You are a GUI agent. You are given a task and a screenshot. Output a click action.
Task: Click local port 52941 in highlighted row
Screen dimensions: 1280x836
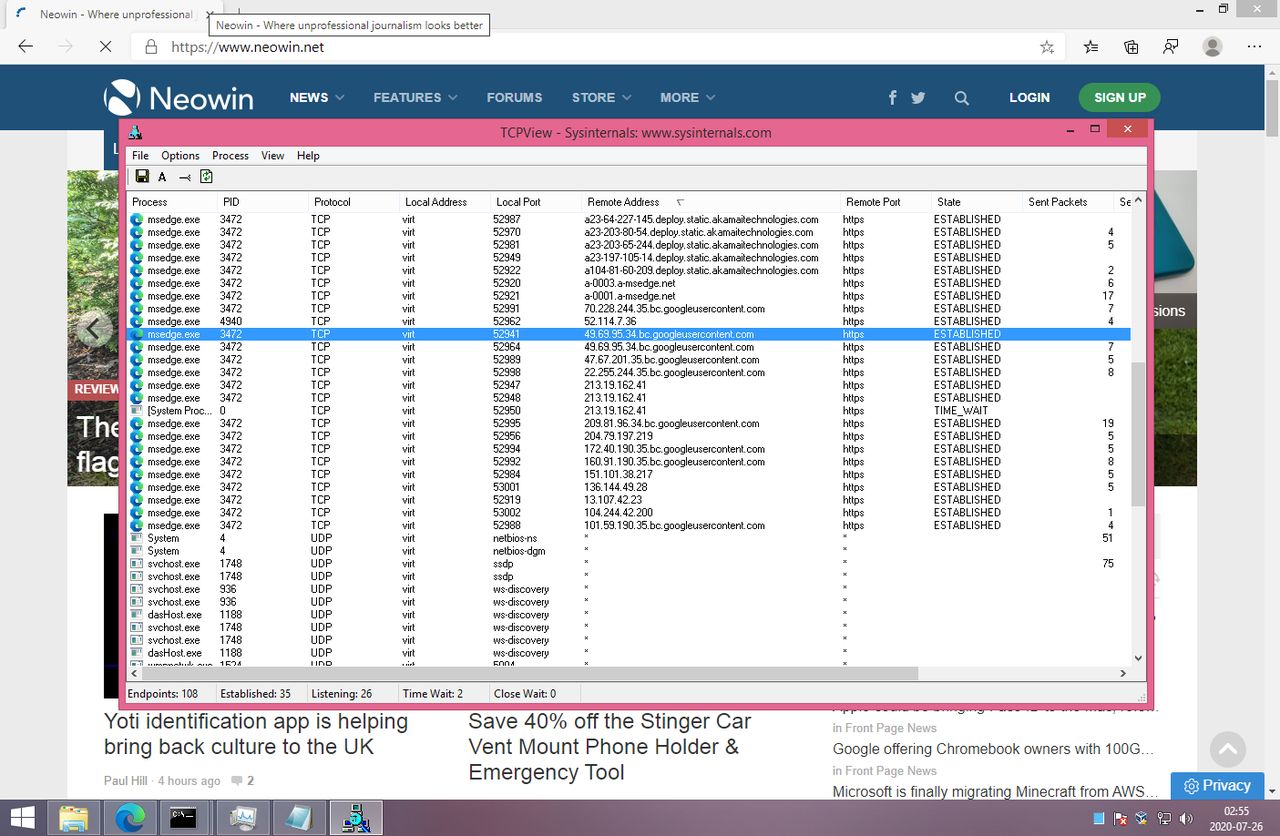coord(507,334)
